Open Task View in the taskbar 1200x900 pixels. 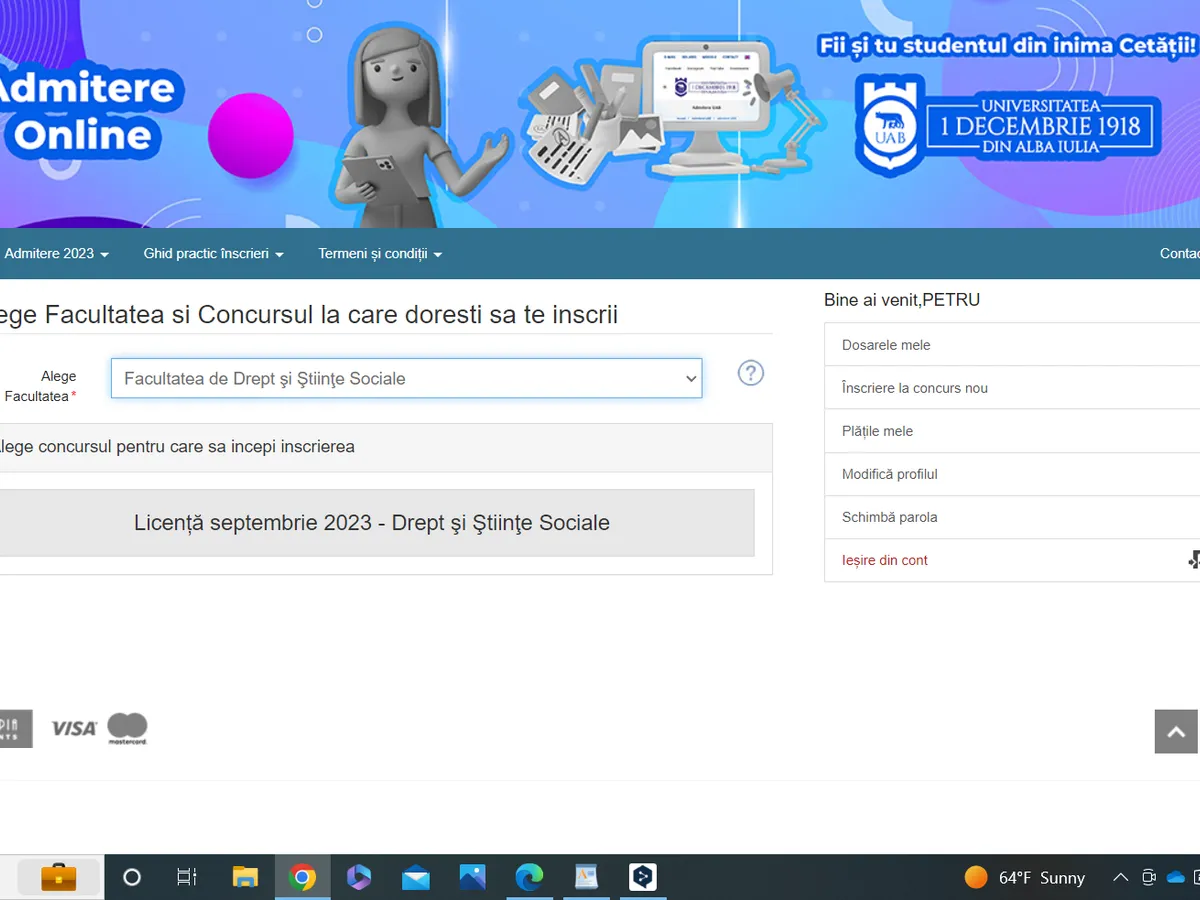[x=187, y=877]
